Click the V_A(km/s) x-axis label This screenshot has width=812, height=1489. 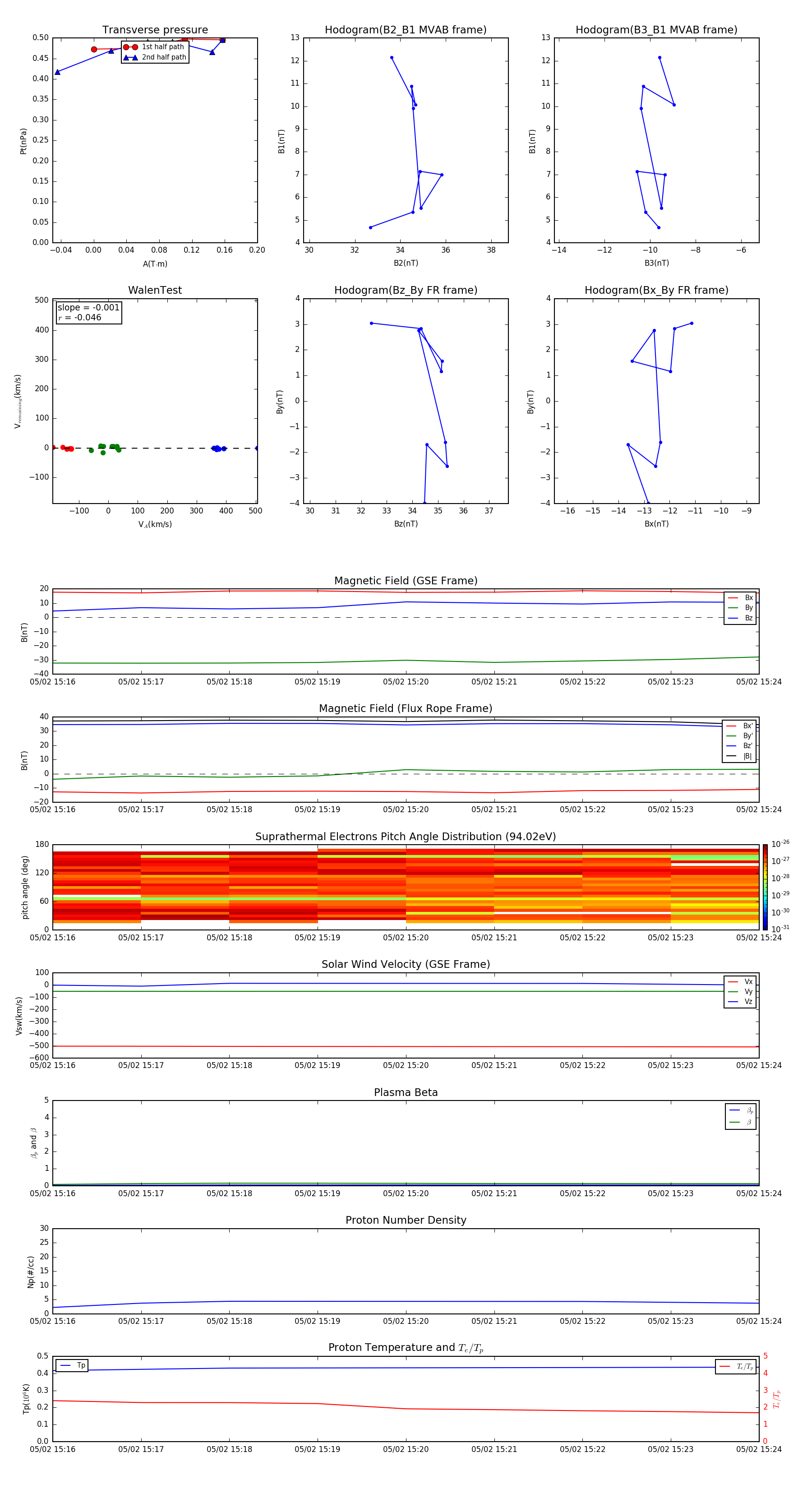coord(155,525)
